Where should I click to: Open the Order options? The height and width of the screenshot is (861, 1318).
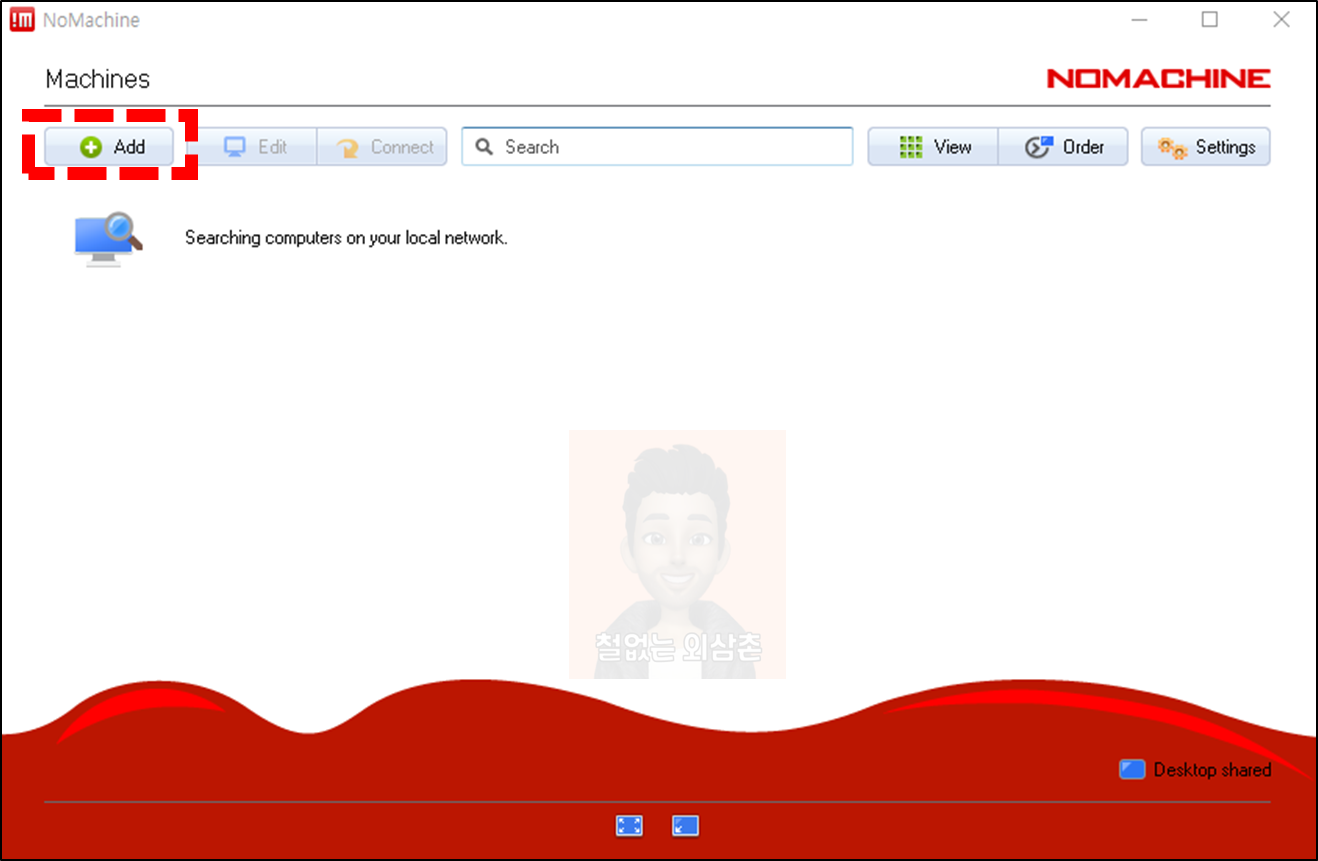1063,147
